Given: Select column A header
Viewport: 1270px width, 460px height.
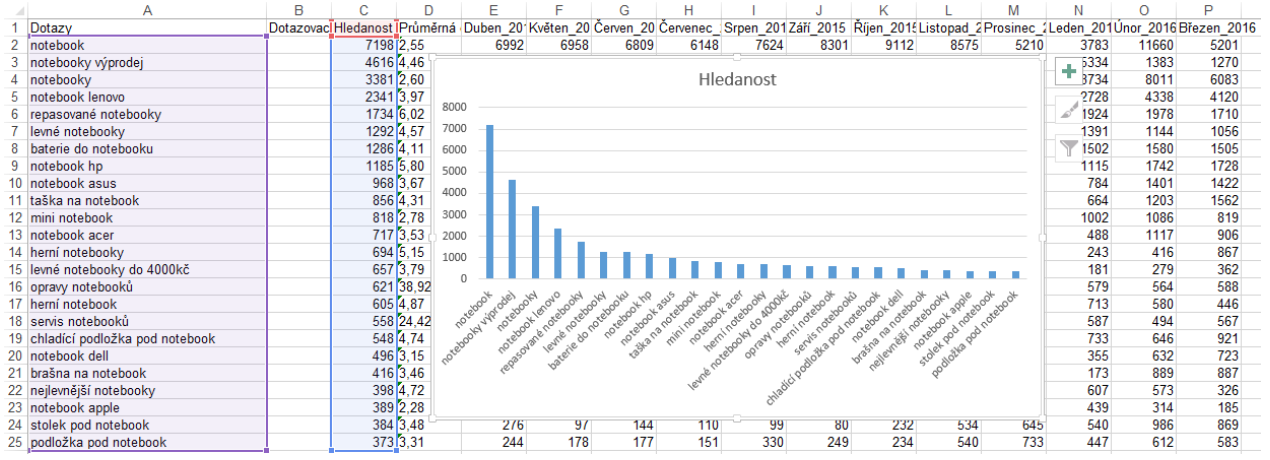Looking at the screenshot, I should click(x=147, y=9).
